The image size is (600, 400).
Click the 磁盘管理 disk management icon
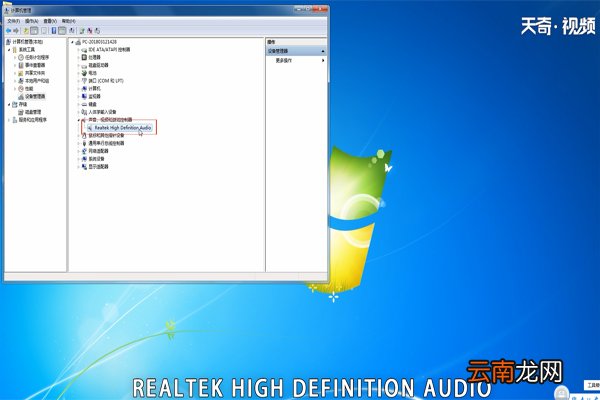21,112
